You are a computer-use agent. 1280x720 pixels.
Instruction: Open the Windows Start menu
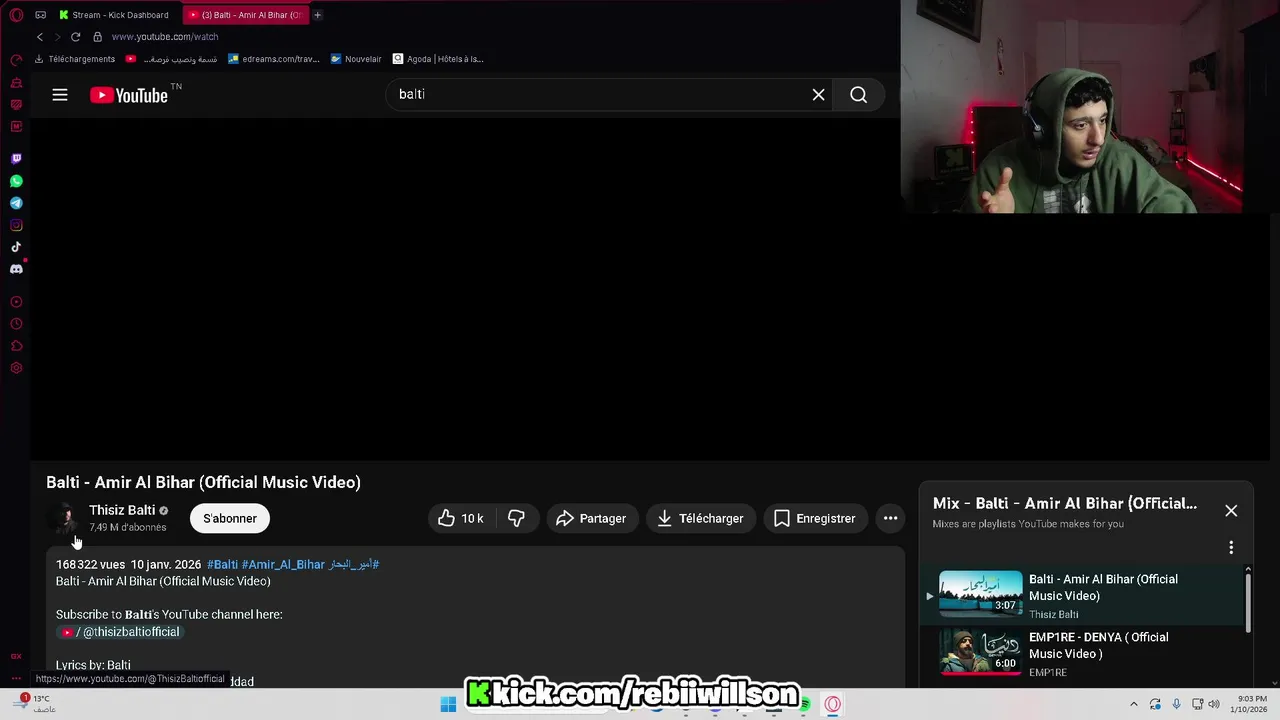pyautogui.click(x=448, y=704)
